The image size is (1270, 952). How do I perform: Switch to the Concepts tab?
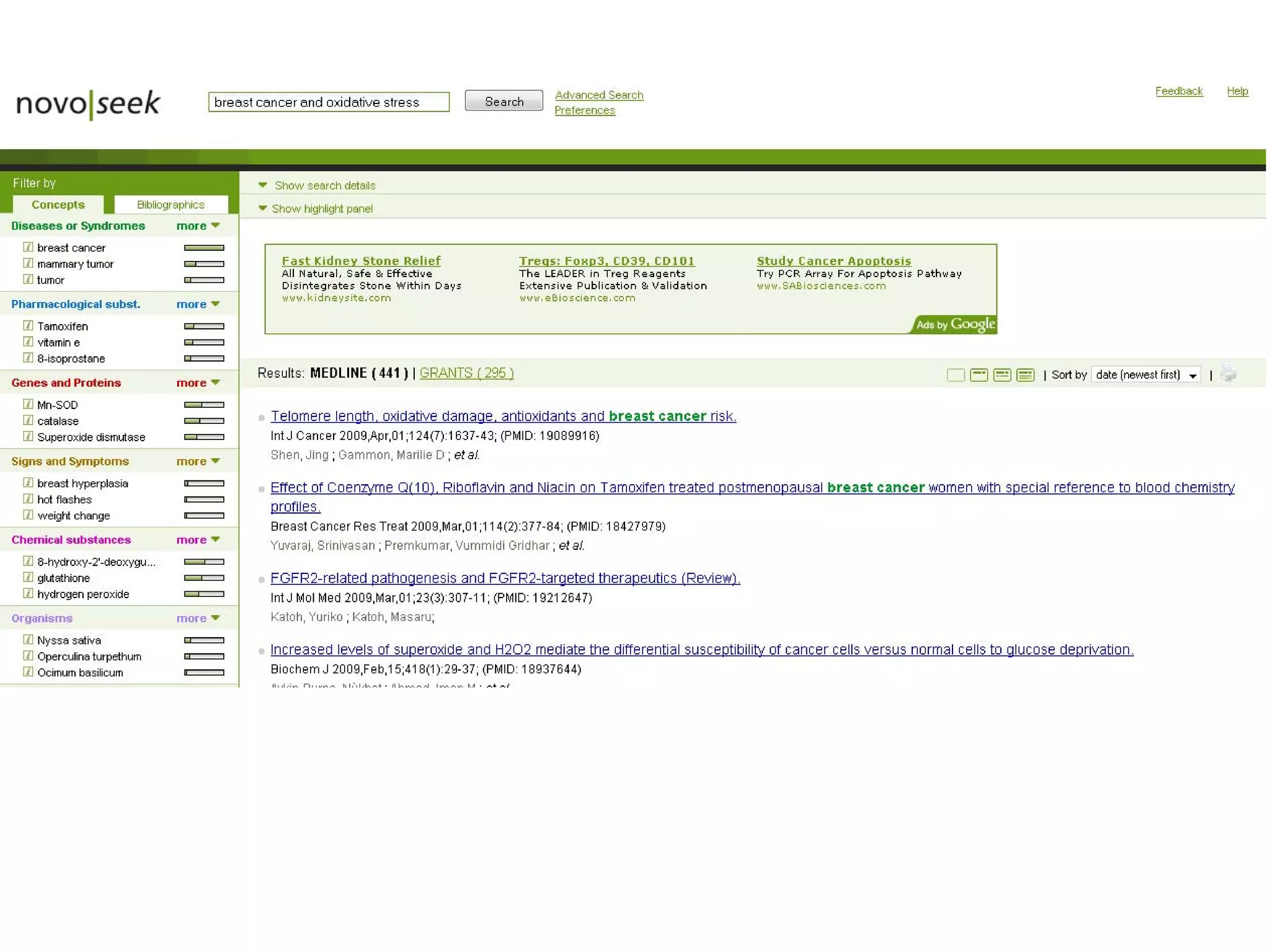coord(58,205)
